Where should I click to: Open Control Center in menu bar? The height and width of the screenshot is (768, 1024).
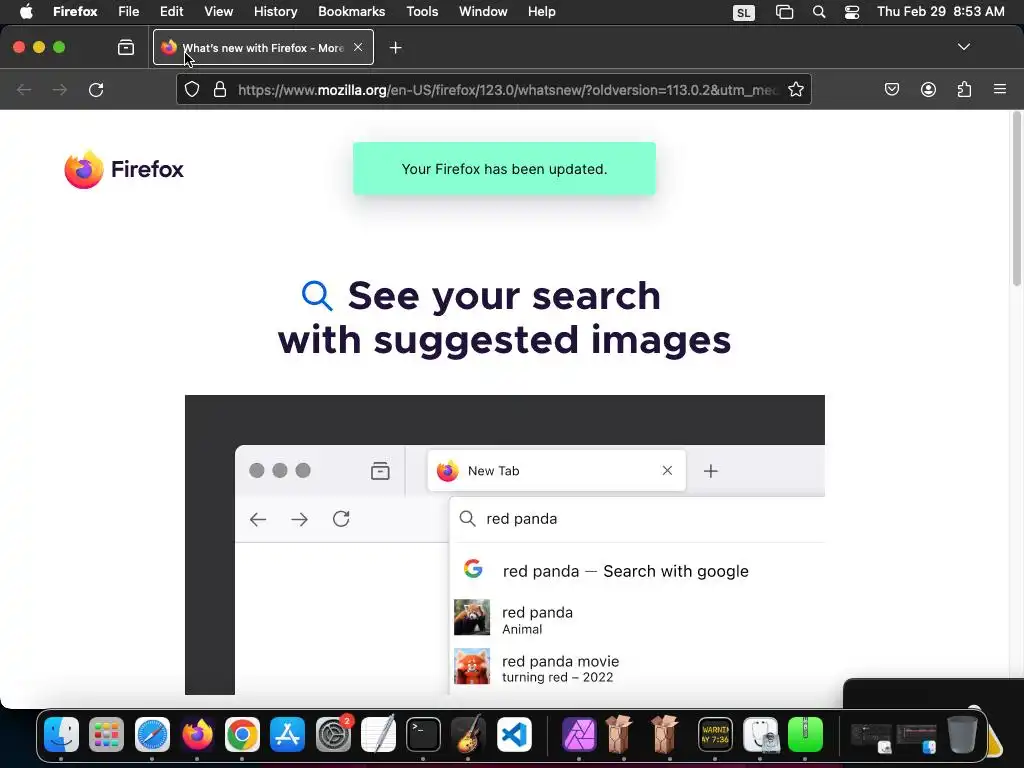[x=852, y=12]
